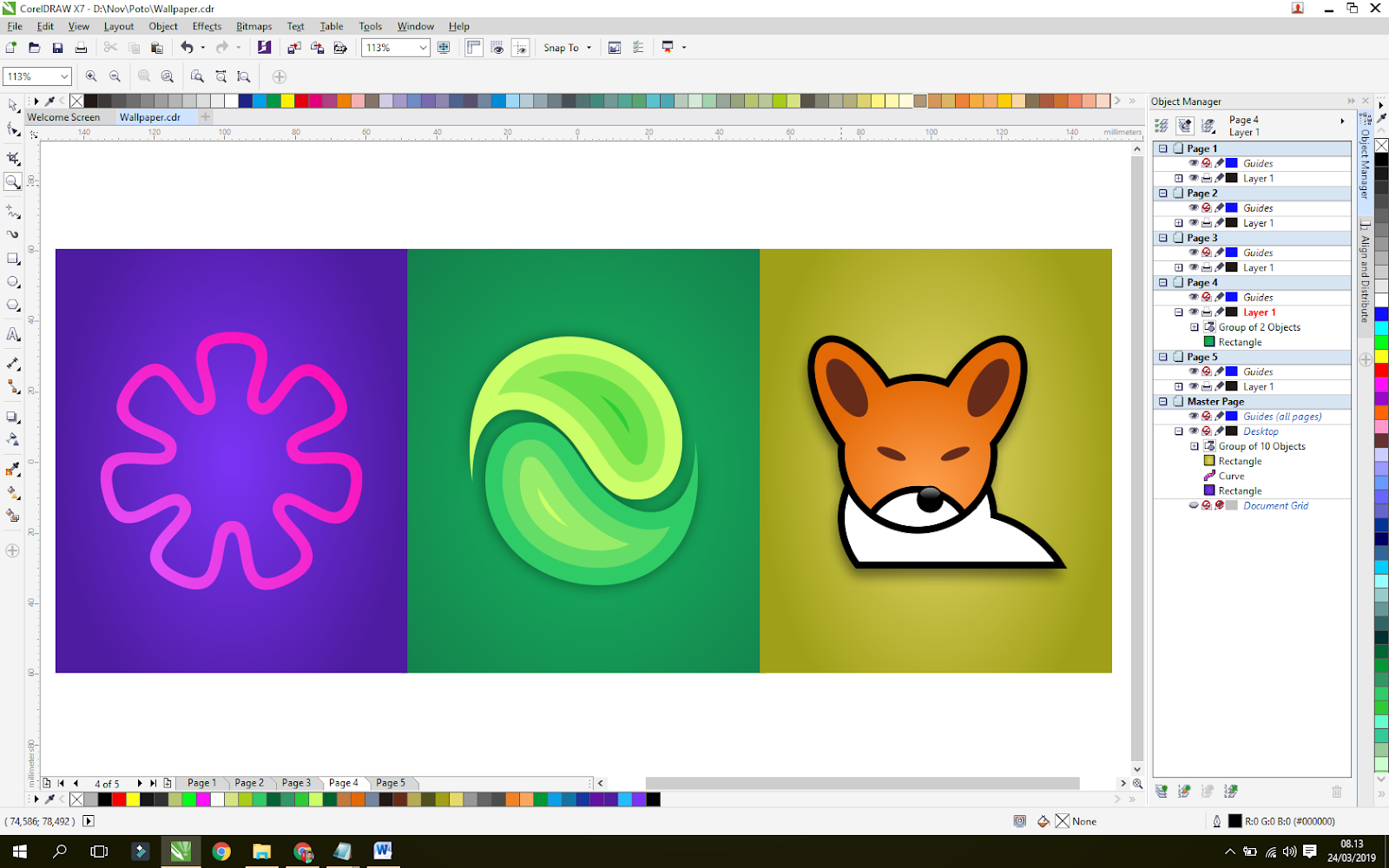Screen dimensions: 1389x868
Task: Hide Page 4 Layer 1 via eye icon
Action: [1194, 312]
